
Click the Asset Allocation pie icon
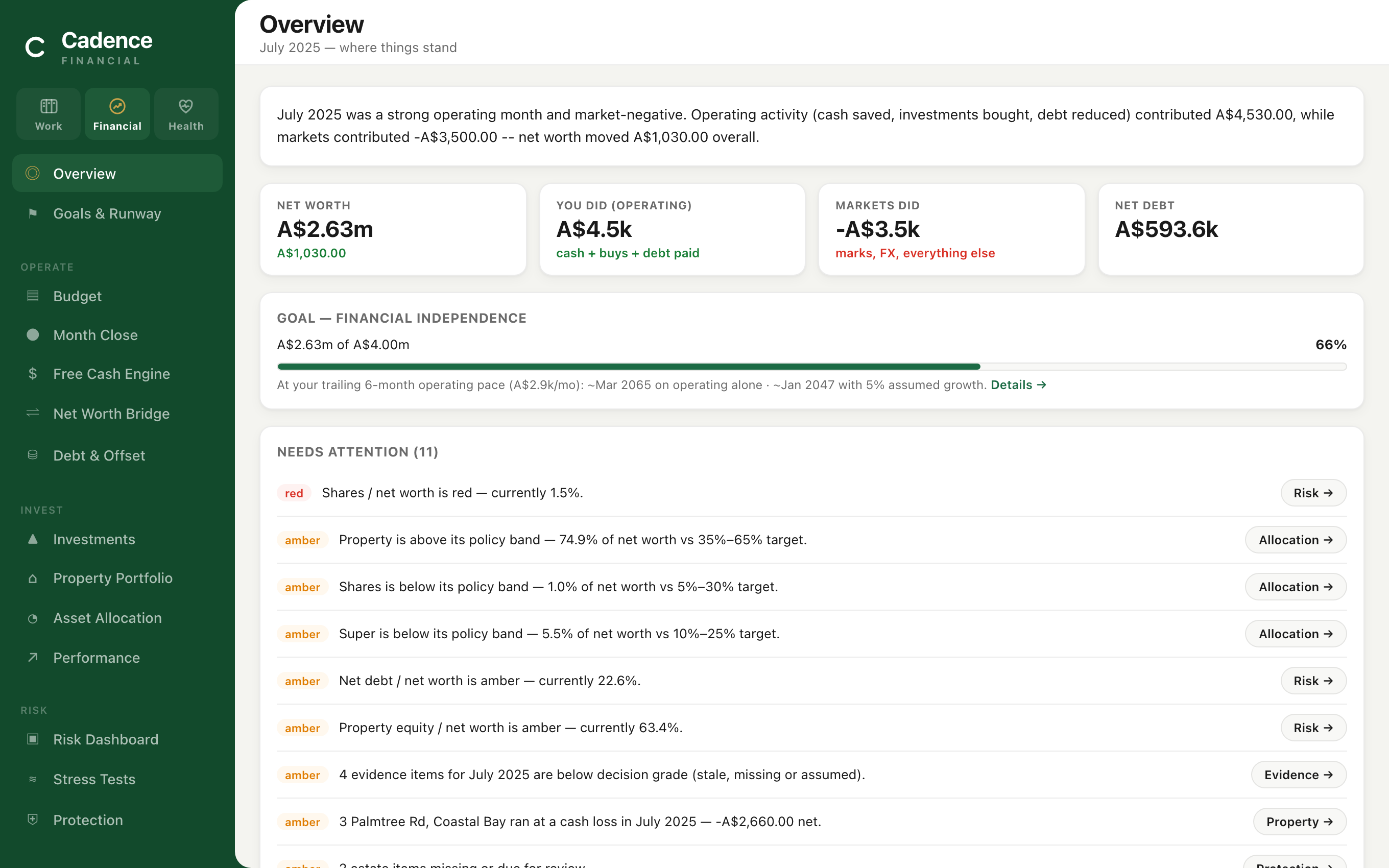click(33, 618)
